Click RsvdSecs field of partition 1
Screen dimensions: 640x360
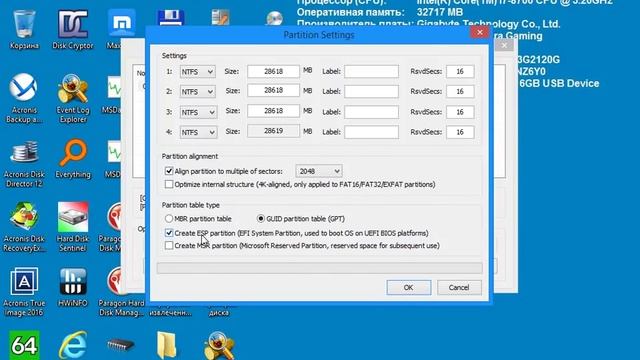[460, 71]
